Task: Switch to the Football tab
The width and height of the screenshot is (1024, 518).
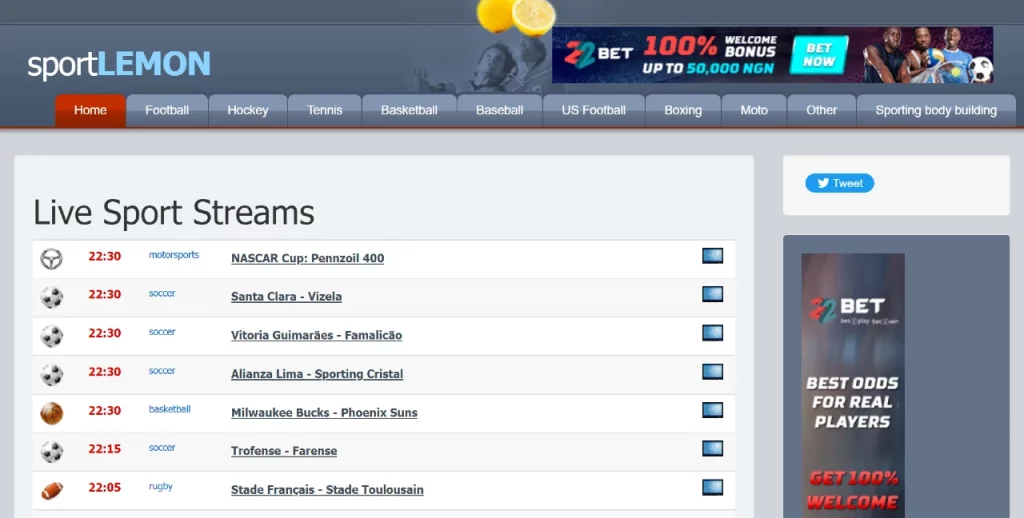Action: pyautogui.click(x=167, y=110)
